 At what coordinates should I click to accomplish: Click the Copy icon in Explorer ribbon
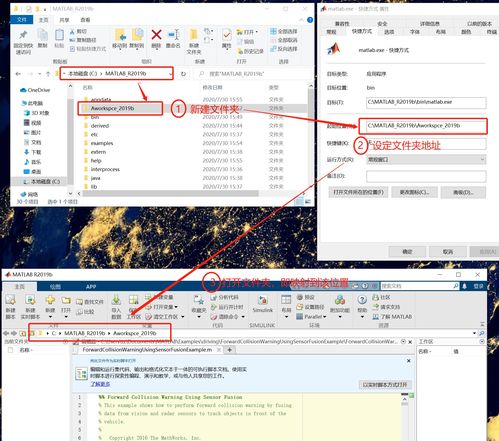point(42,35)
